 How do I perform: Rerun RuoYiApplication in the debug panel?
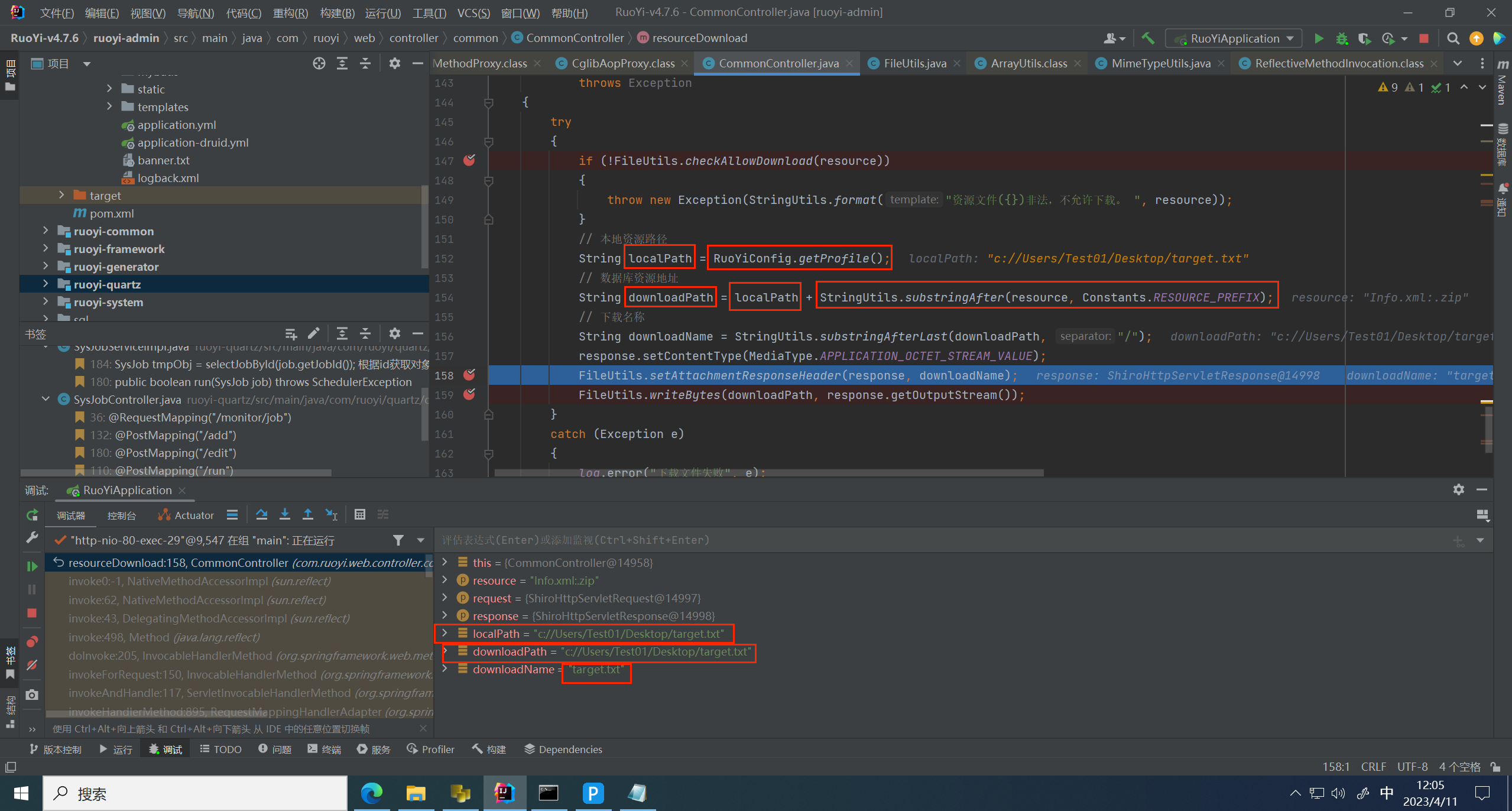pyautogui.click(x=32, y=515)
